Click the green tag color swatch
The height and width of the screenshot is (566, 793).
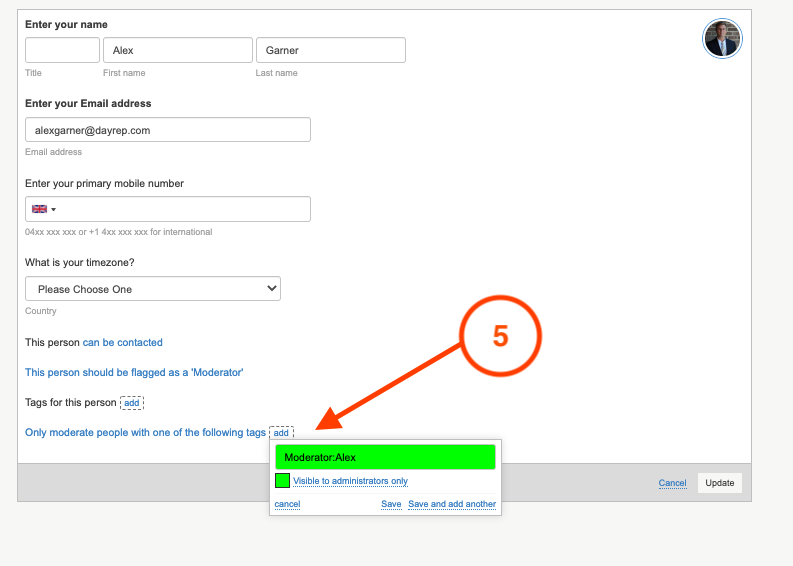282,481
